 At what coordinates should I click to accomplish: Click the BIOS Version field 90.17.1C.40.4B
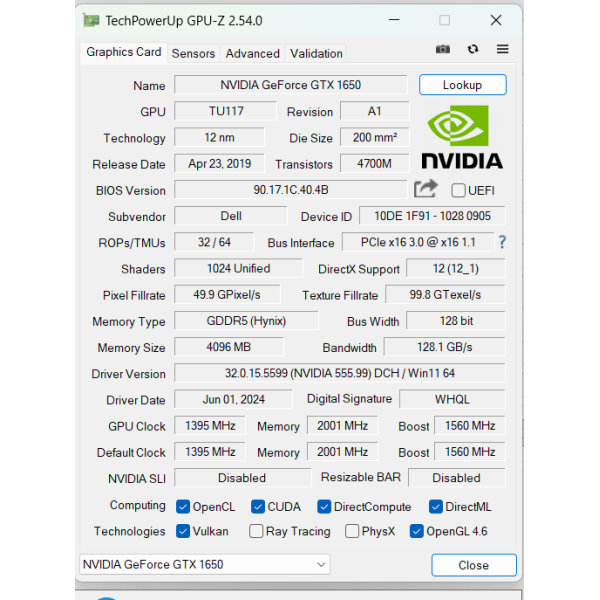291,190
